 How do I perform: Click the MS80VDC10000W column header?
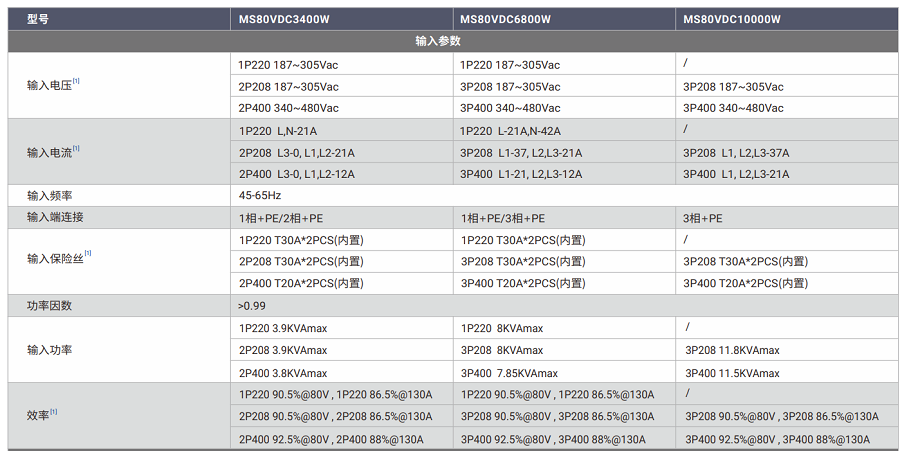pyautogui.click(x=731, y=20)
